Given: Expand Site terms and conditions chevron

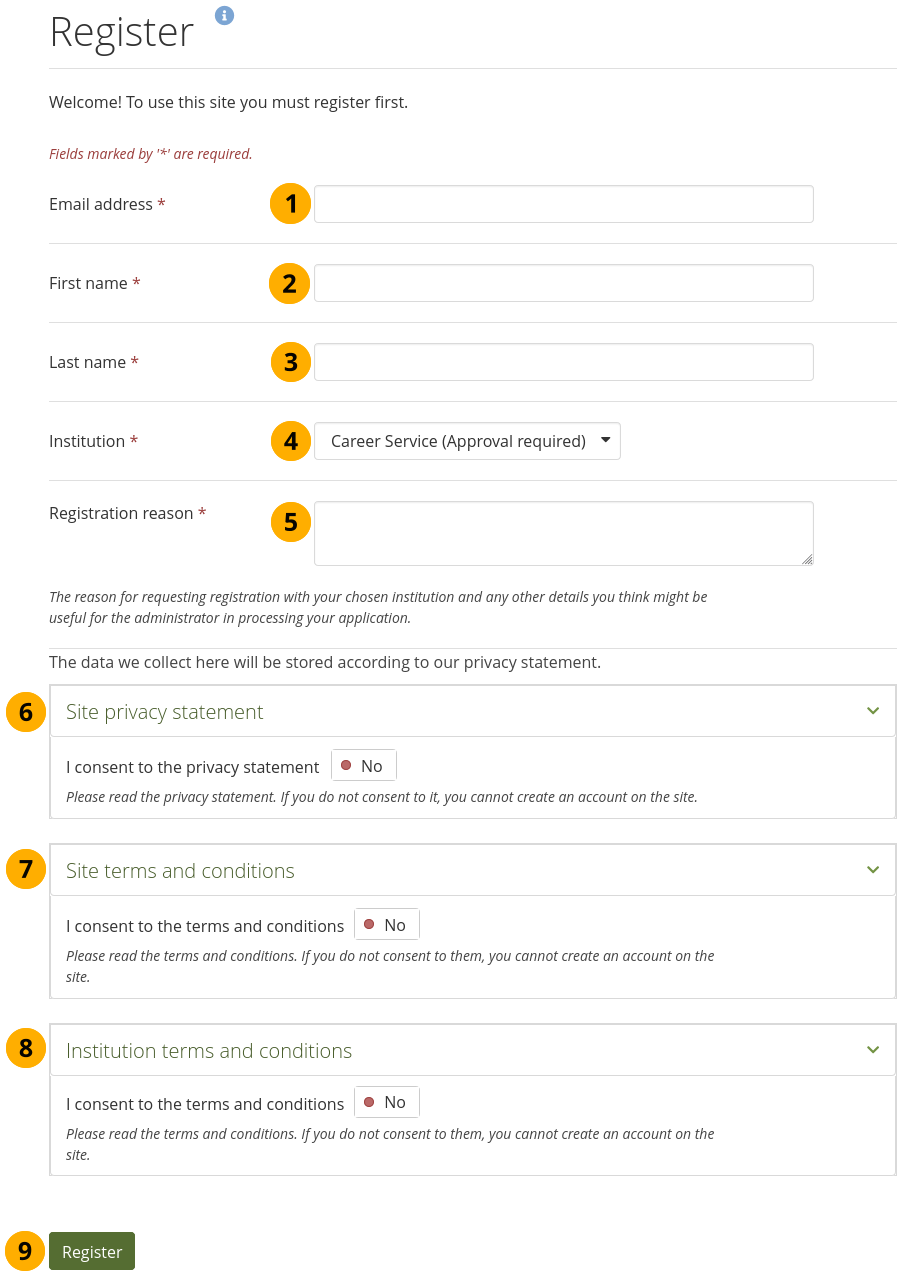Looking at the screenshot, I should pyautogui.click(x=873, y=870).
